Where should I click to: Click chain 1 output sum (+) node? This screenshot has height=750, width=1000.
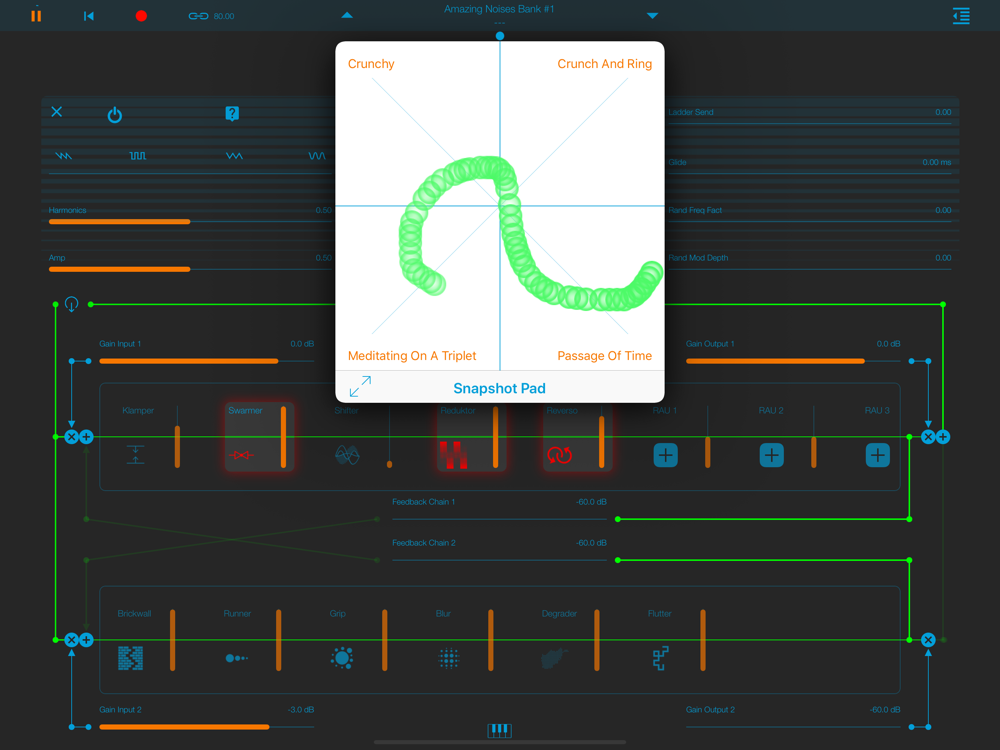(x=943, y=437)
